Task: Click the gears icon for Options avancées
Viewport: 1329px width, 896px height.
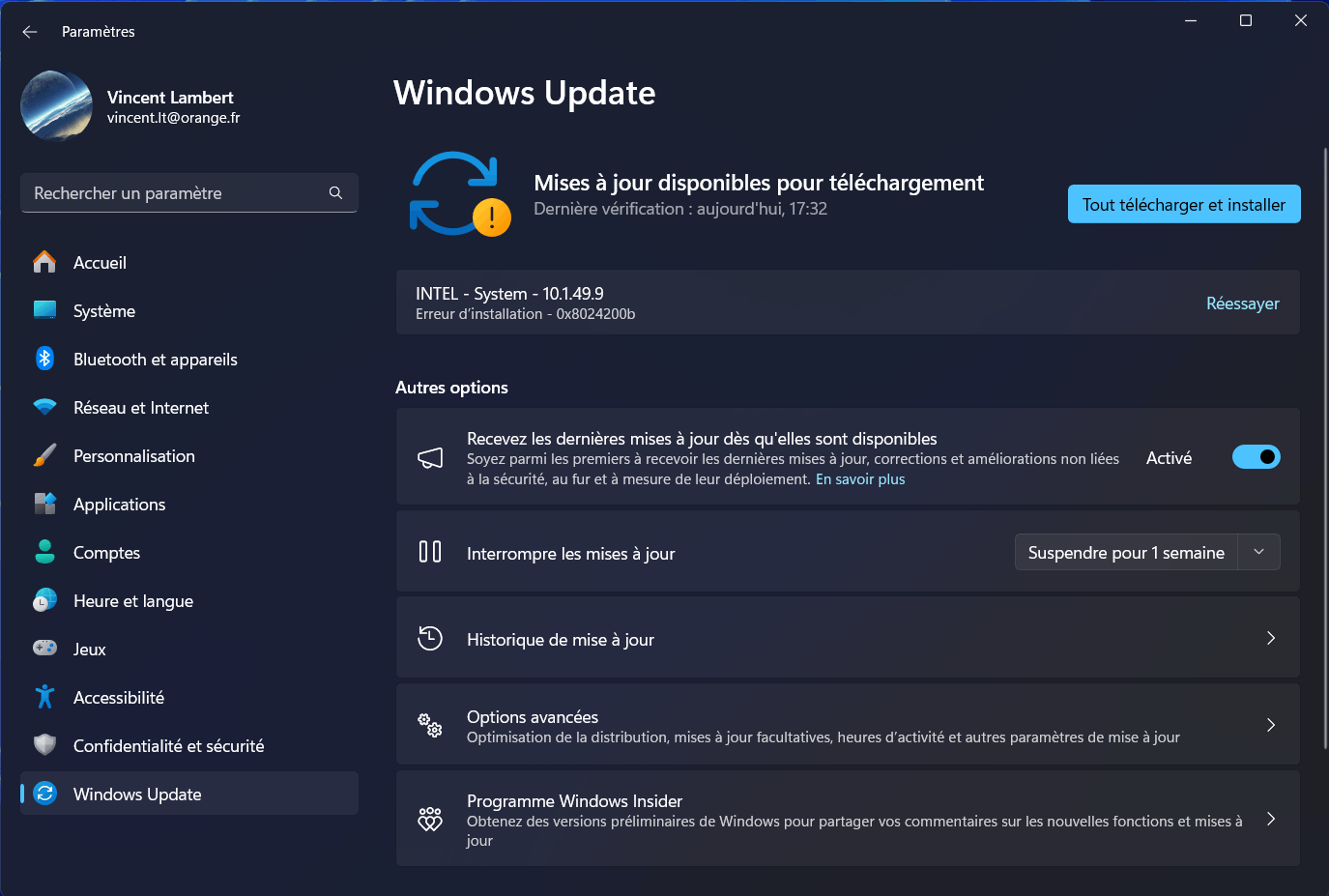Action: pos(430,725)
